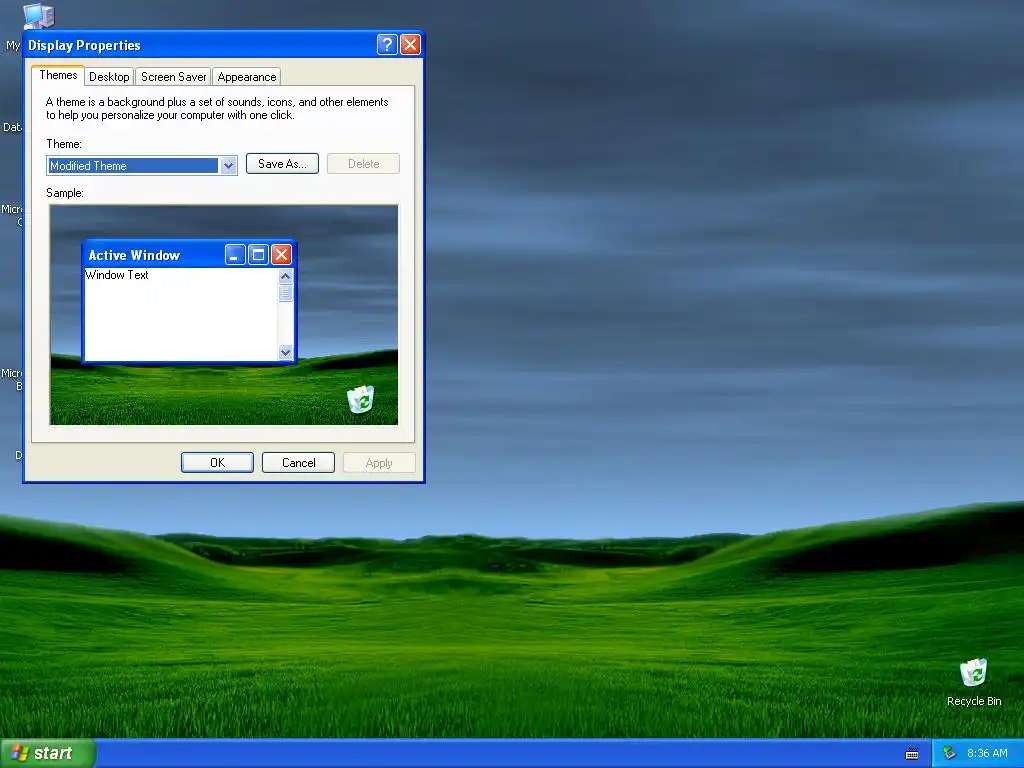Confirm with the OK button
This screenshot has width=1024, height=768.
217,462
